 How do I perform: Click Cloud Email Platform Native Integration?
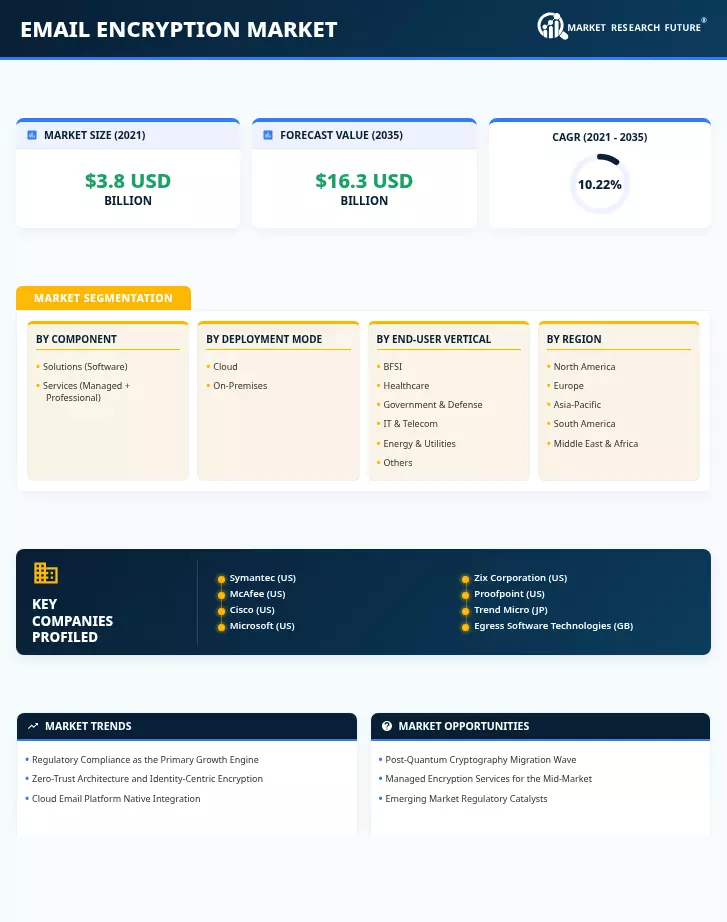tap(116, 799)
